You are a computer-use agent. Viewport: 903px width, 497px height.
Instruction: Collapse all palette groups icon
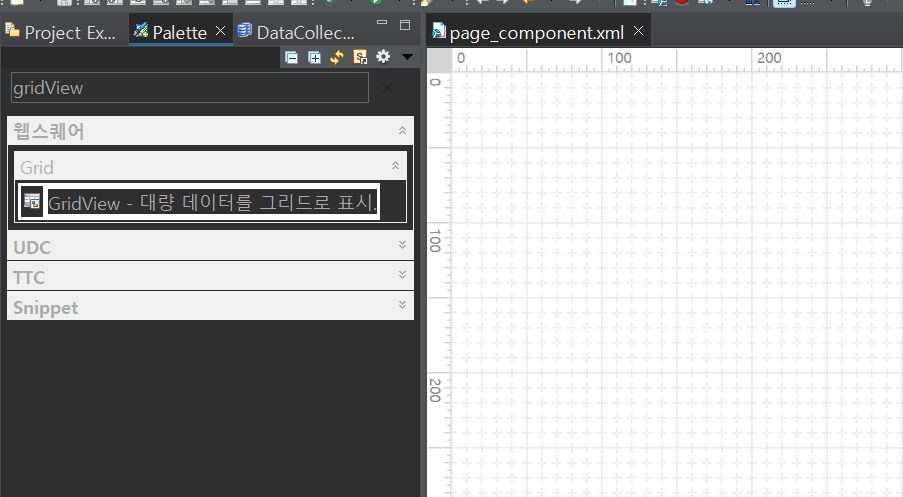(291, 57)
